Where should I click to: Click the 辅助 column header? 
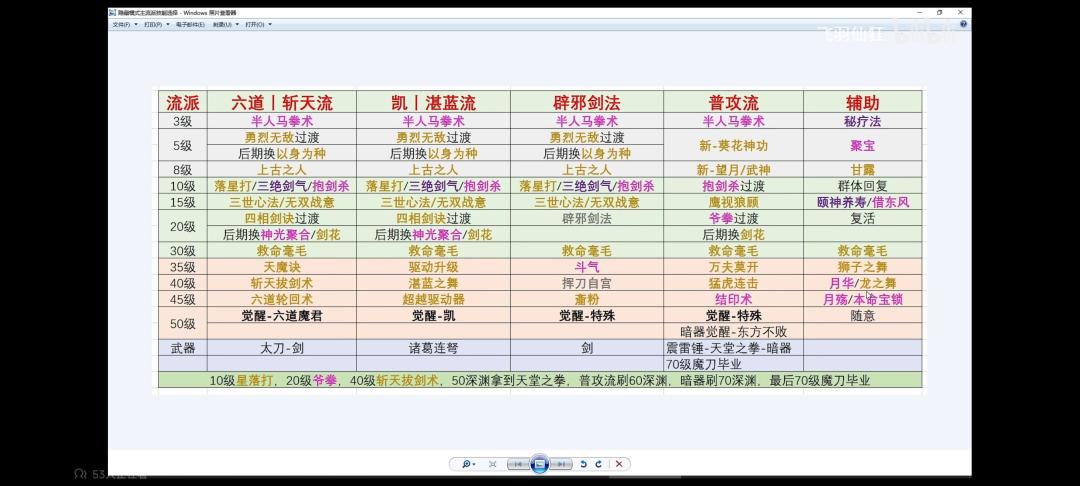coord(862,103)
